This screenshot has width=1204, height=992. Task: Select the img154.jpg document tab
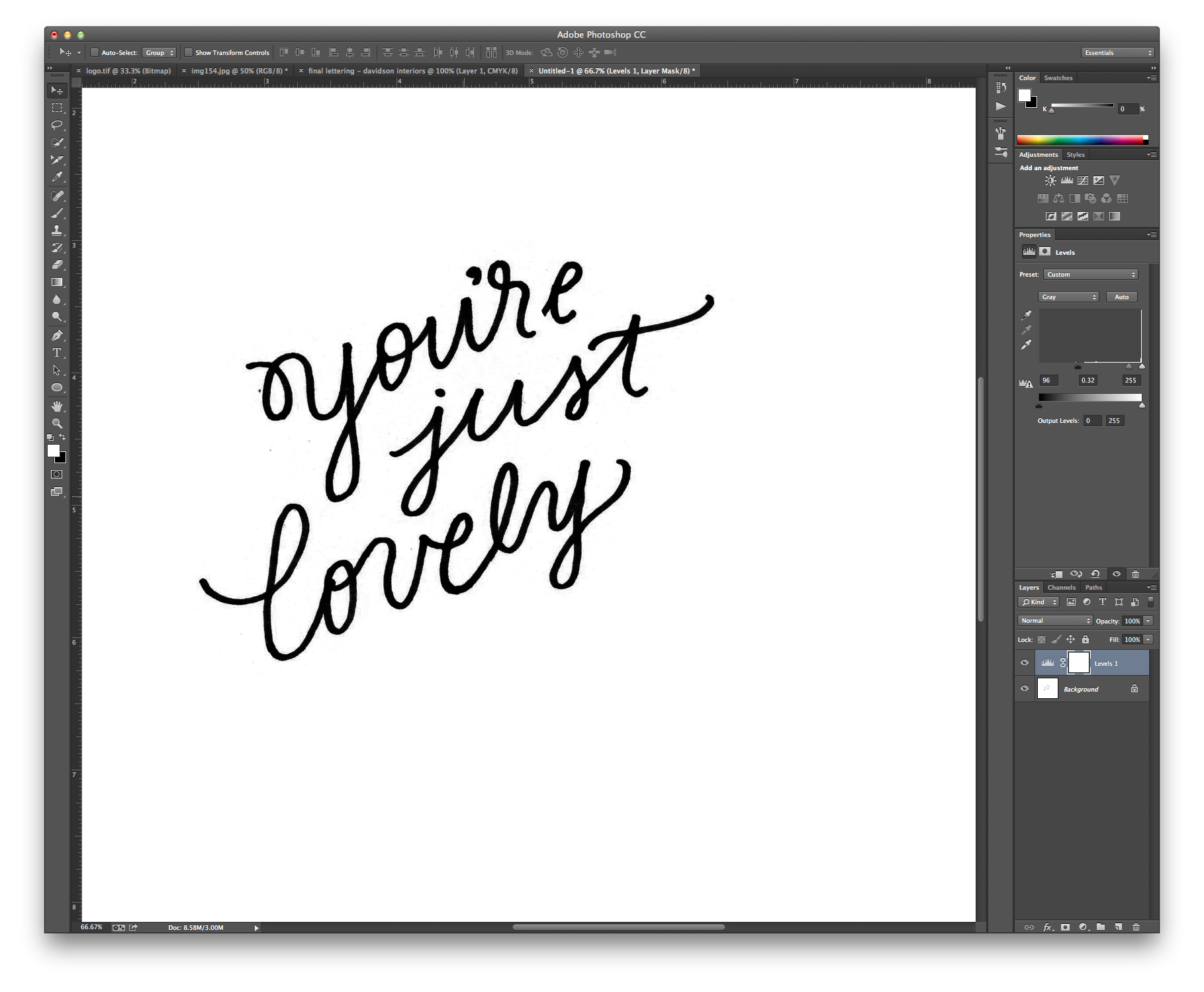pyautogui.click(x=235, y=70)
